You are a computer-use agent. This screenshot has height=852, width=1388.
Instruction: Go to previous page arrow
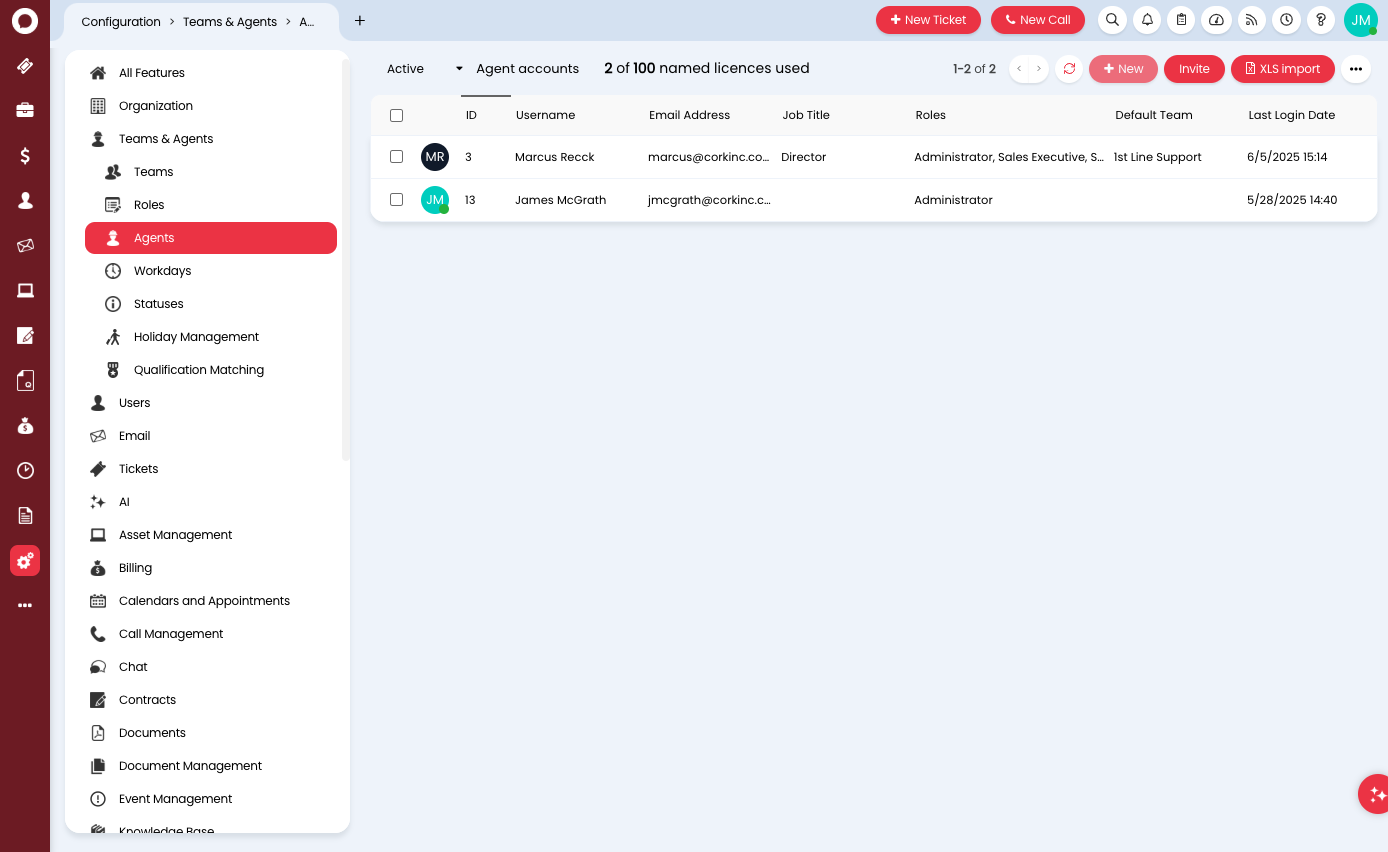1019,69
